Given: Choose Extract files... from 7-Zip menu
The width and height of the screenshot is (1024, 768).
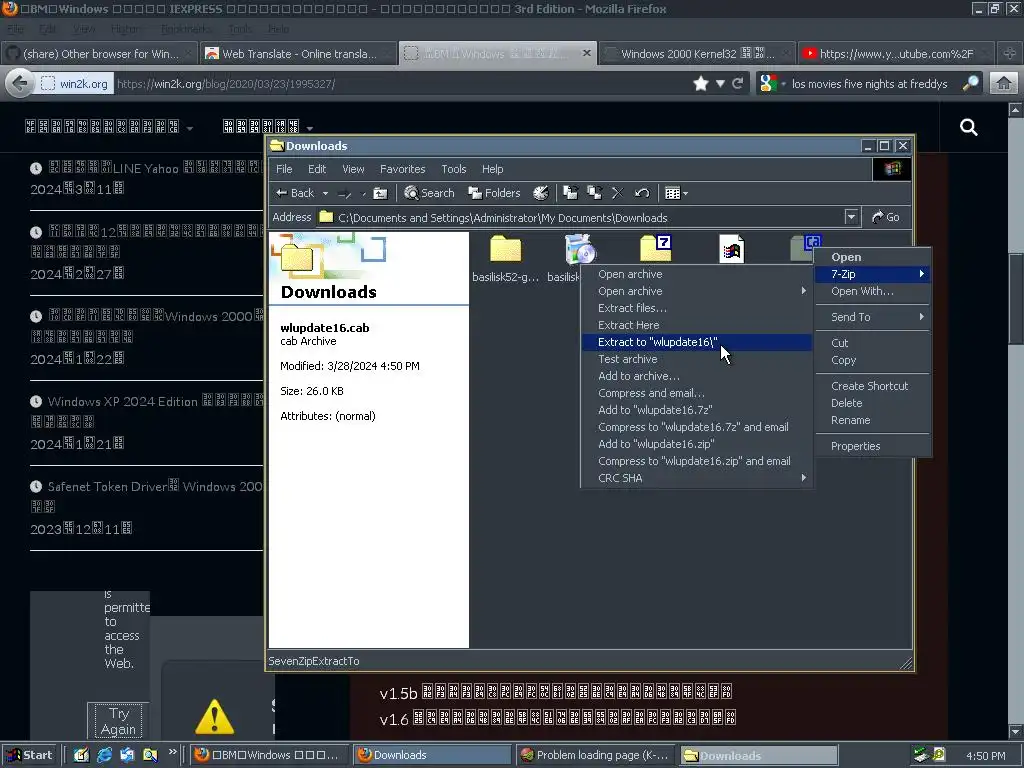Looking at the screenshot, I should click(x=697, y=308).
